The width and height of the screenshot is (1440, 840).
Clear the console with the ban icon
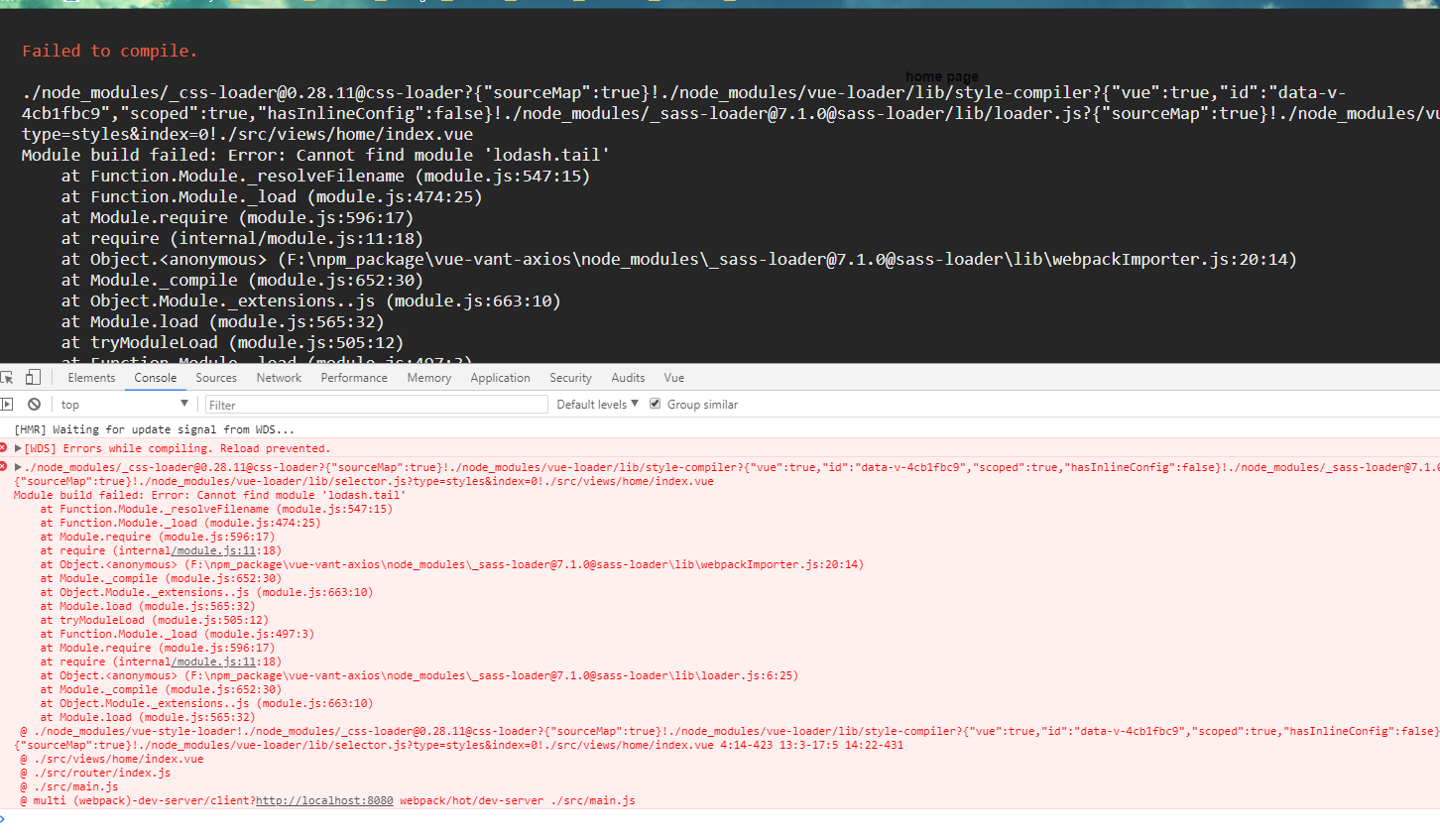click(35, 405)
